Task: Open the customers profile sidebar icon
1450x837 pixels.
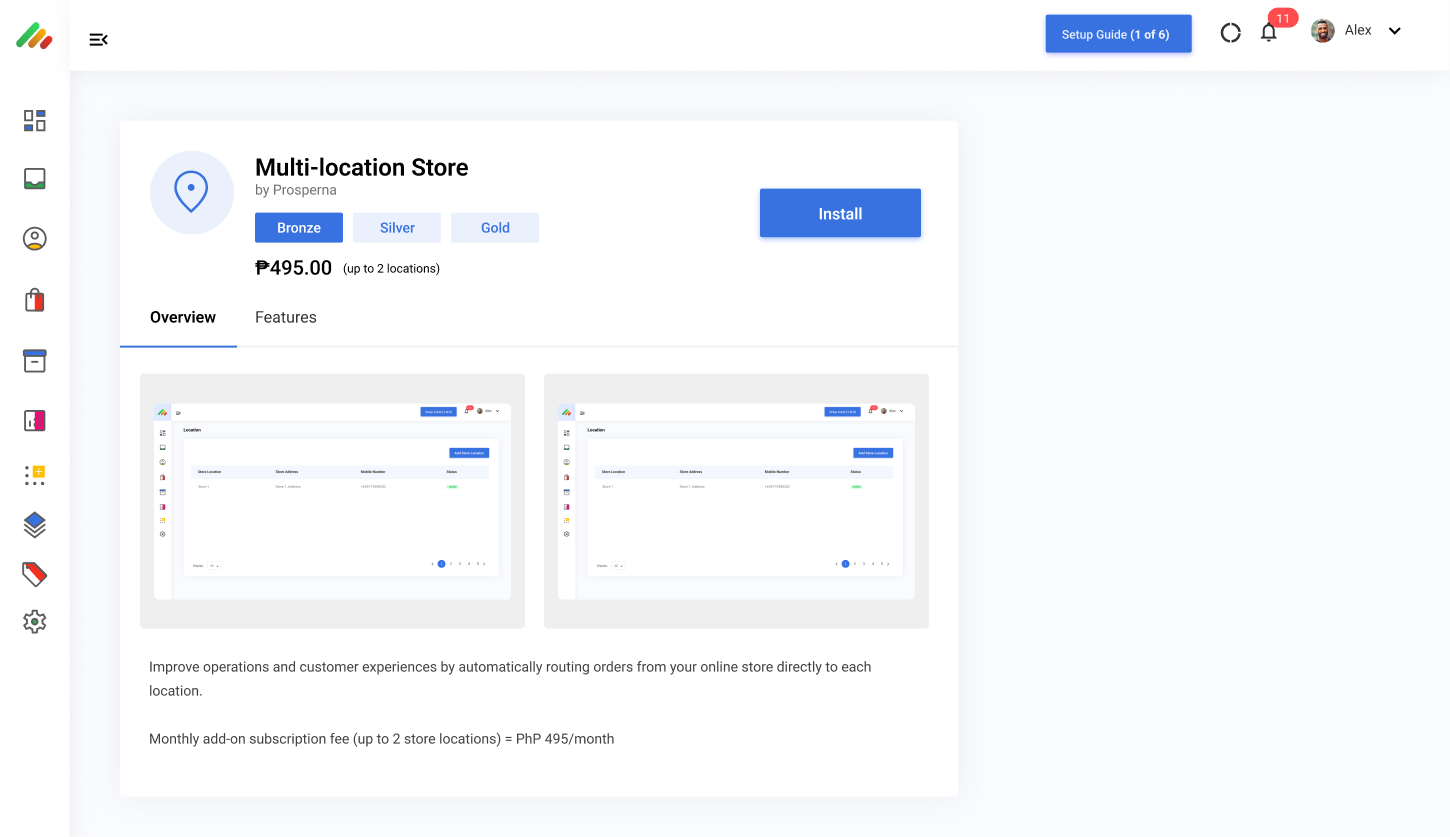Action: click(x=35, y=239)
